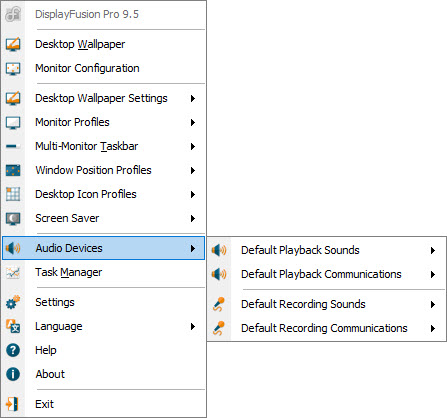Click the Task Manager chart icon
Screen dimensions: 447x418
[x=13, y=272]
